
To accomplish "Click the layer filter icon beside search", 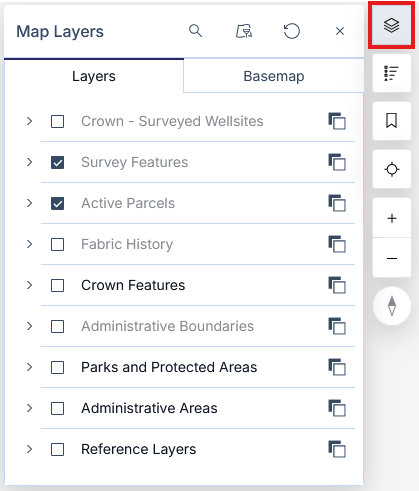I will (244, 31).
